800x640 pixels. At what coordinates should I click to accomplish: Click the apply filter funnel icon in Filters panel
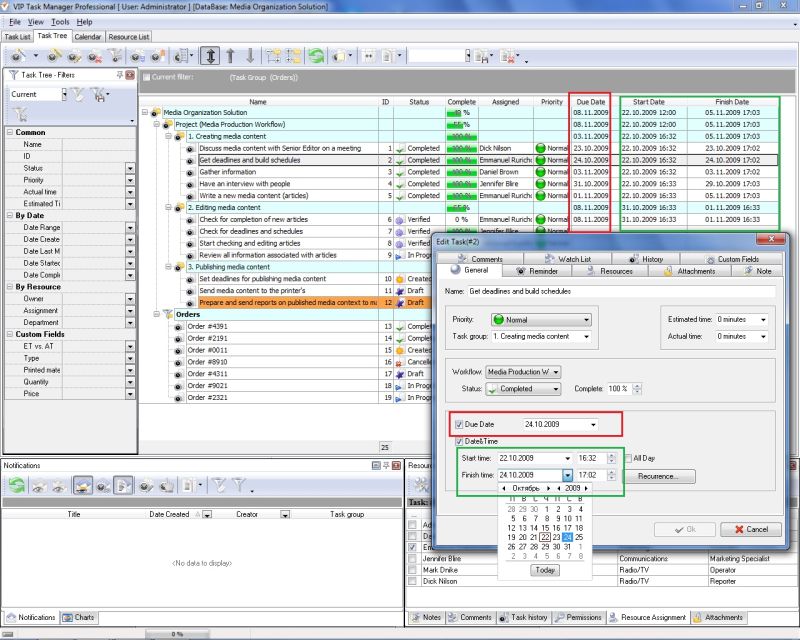coord(77,94)
